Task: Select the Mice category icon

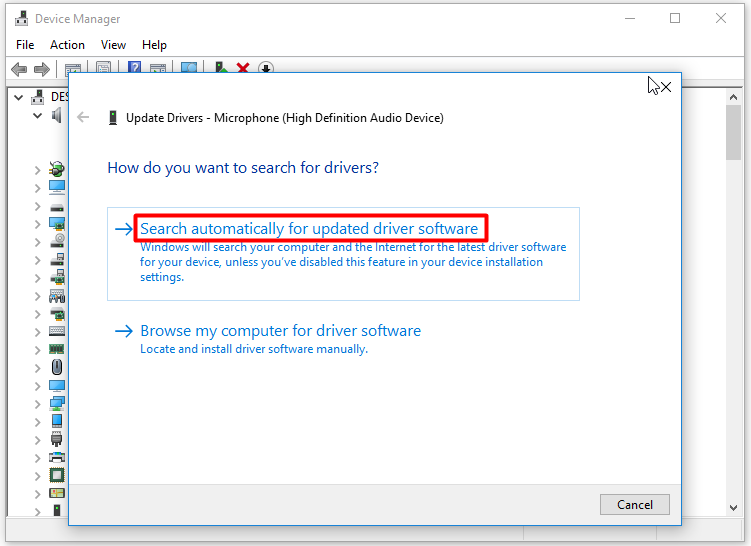Action: [57, 367]
